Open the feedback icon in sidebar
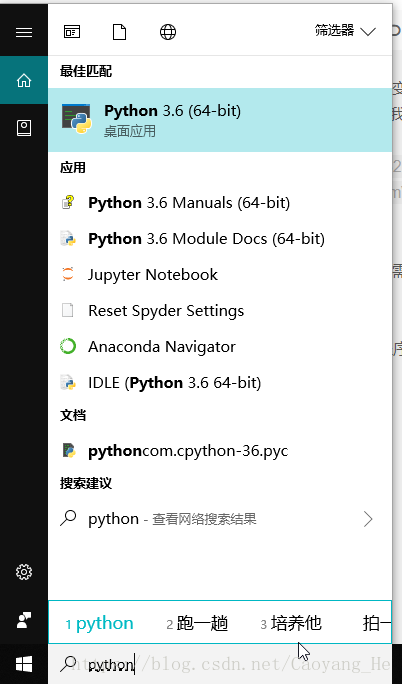The image size is (402, 684). pos(24,620)
